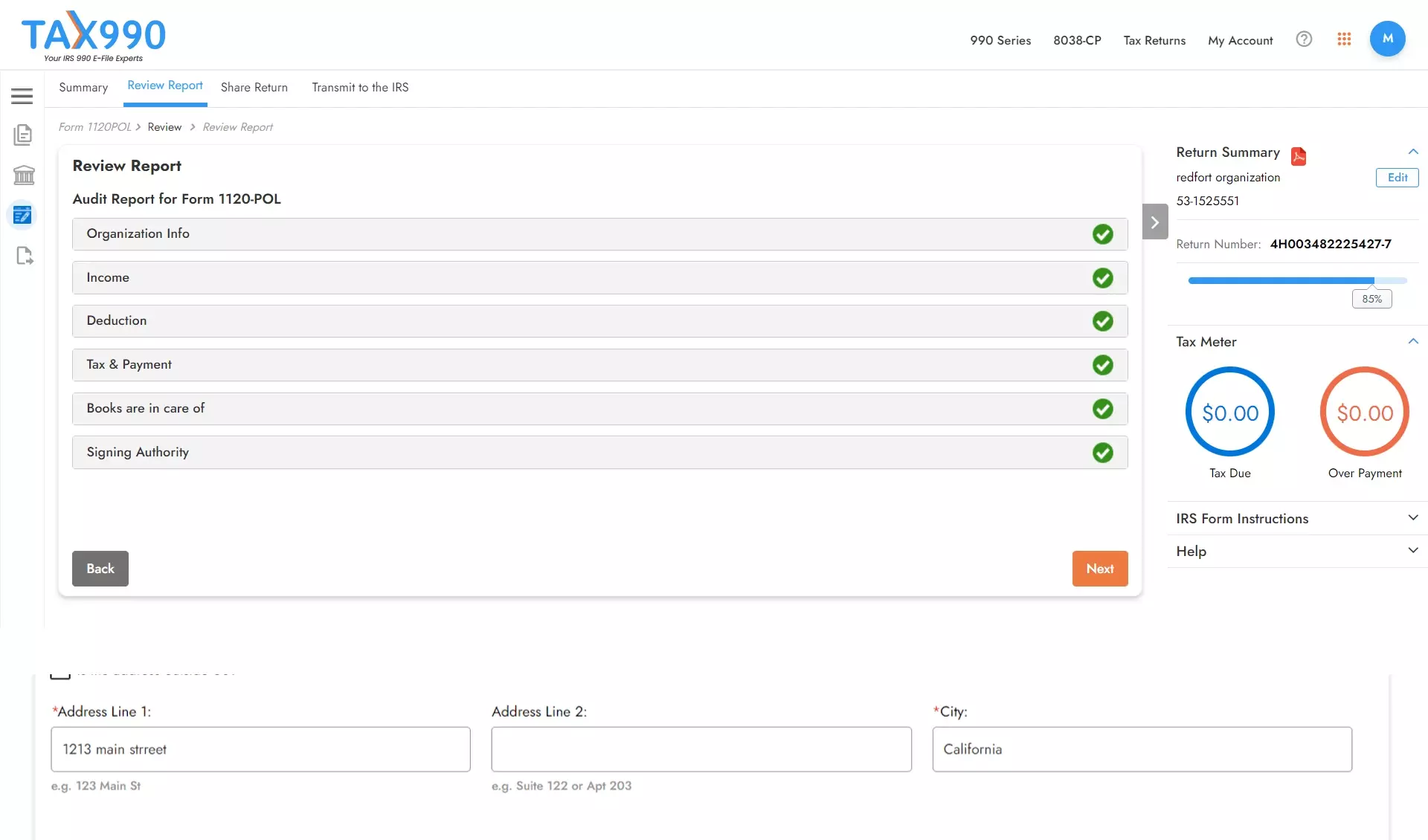
Task: Collapse the Return Summary section
Action: (x=1413, y=151)
